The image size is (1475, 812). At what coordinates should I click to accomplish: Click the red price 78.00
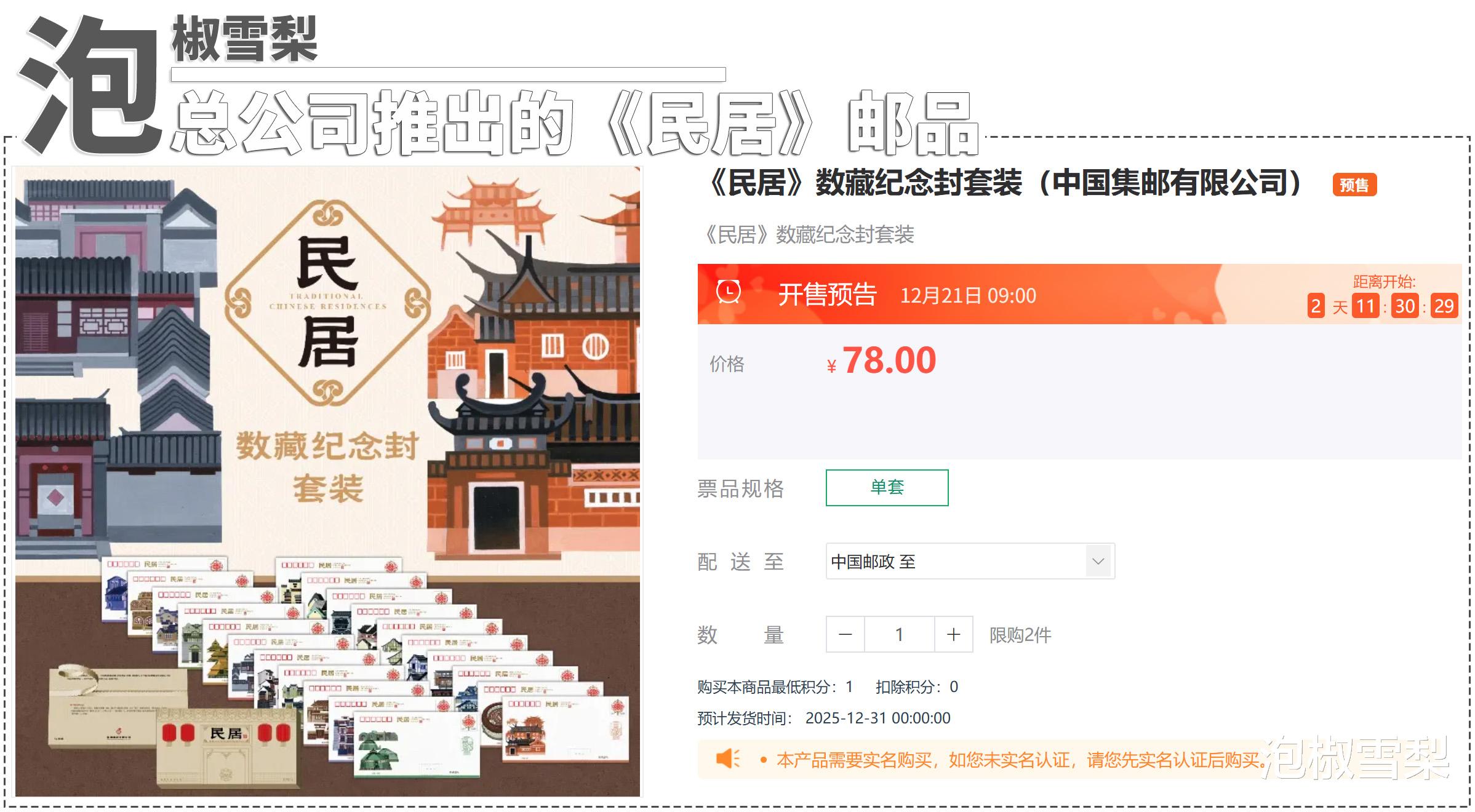coord(889,360)
